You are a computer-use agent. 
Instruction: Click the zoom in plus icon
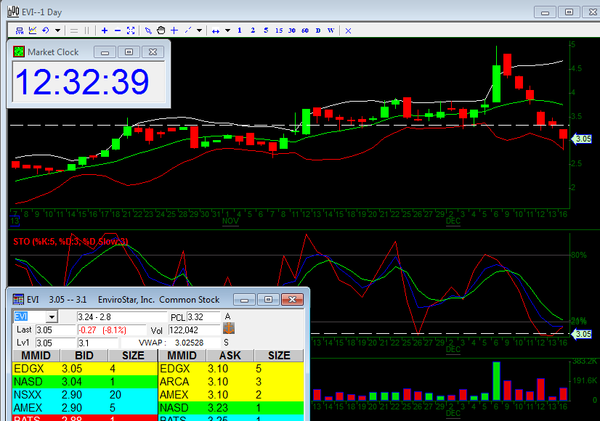point(105,31)
